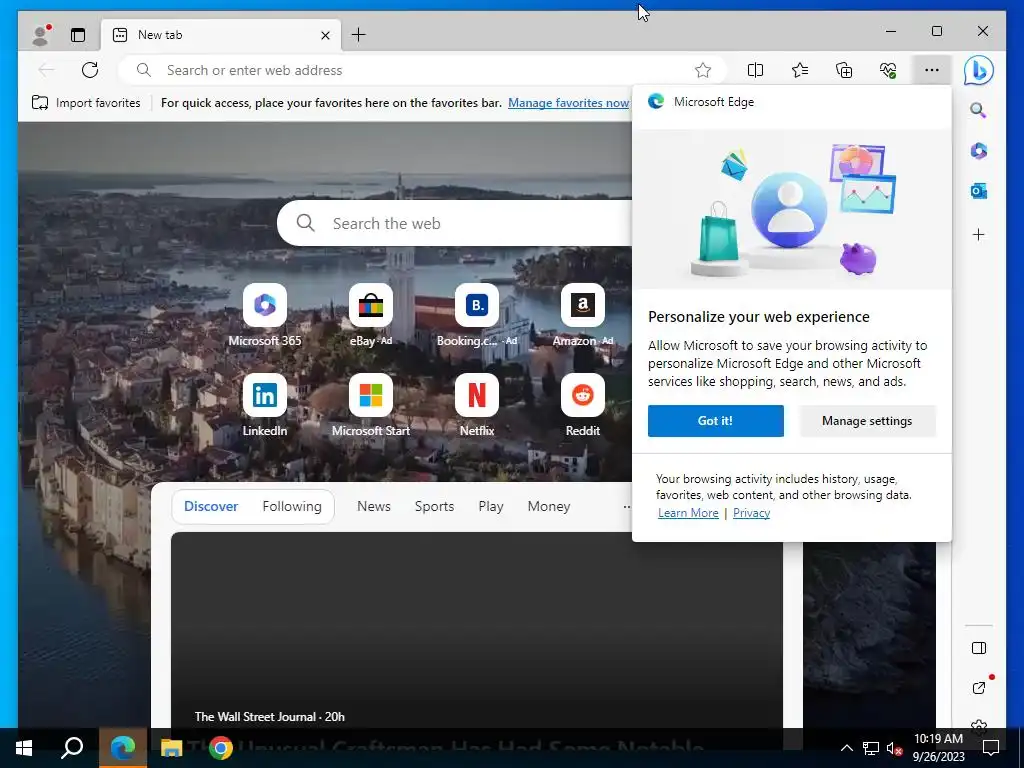Add a new tab with the plus button
The image size is (1024, 768).
[359, 35]
